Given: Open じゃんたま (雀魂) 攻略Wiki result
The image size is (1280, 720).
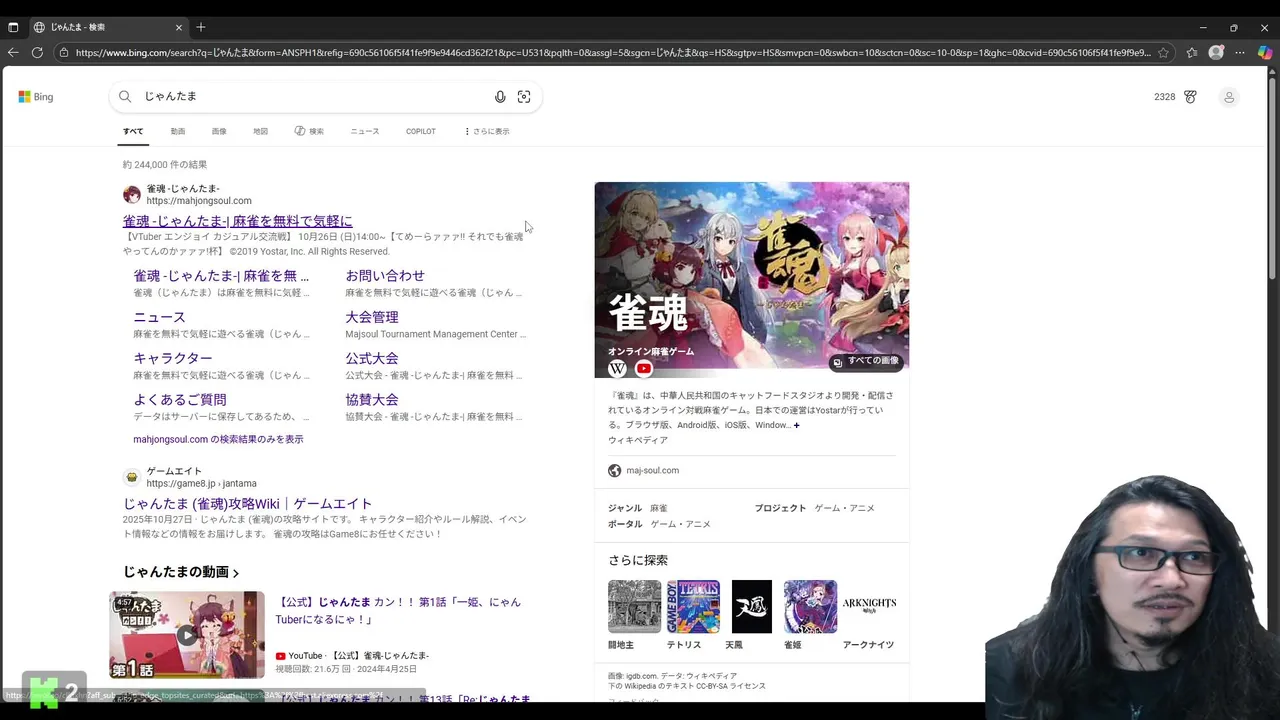Looking at the screenshot, I should click(247, 504).
